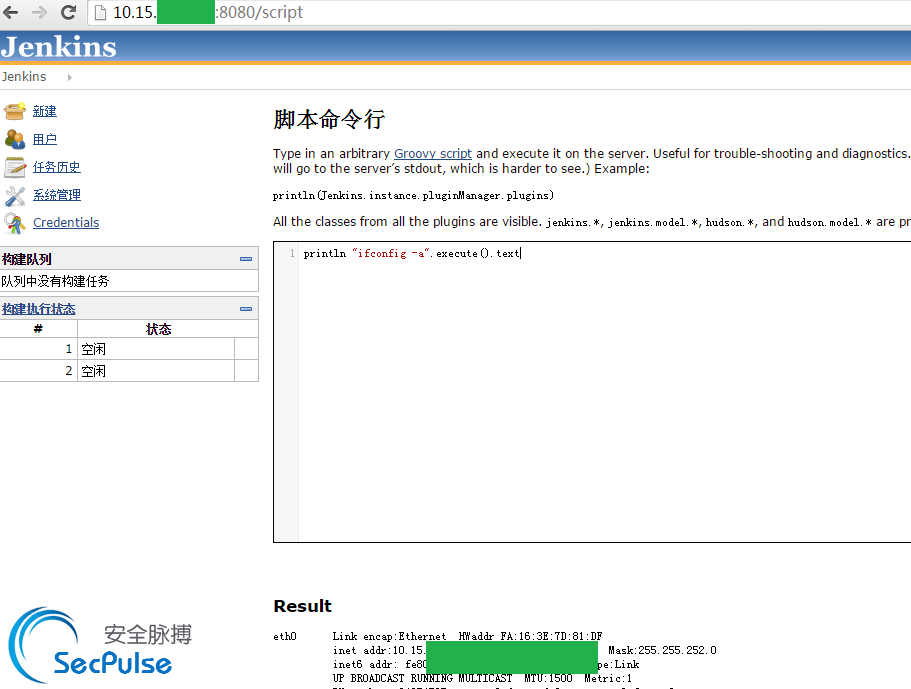Click line number 1 in editor gutter

pyautogui.click(x=292, y=253)
